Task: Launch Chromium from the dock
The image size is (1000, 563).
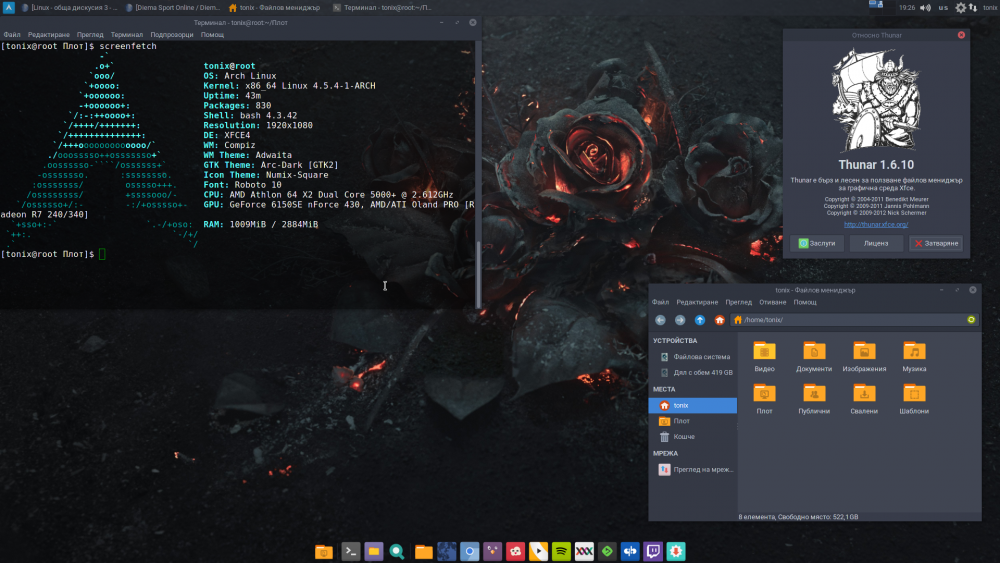Action: pyautogui.click(x=469, y=552)
